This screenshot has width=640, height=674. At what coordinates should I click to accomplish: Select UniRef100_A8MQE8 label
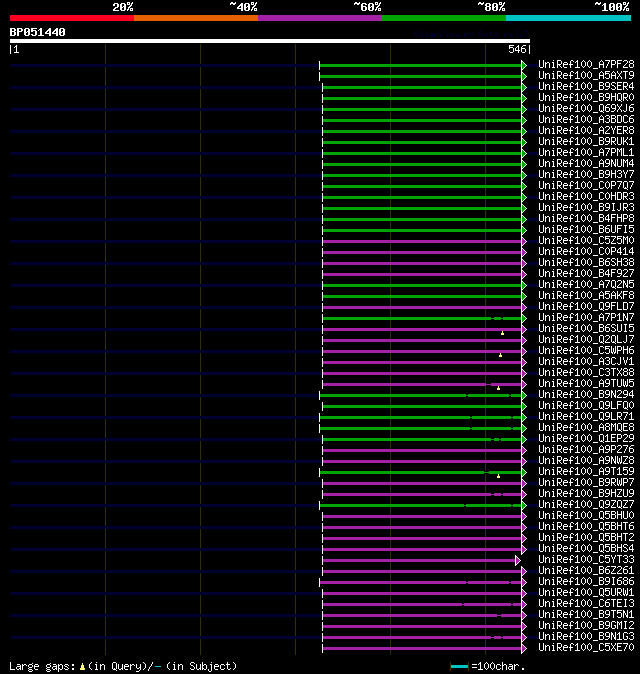coord(586,428)
